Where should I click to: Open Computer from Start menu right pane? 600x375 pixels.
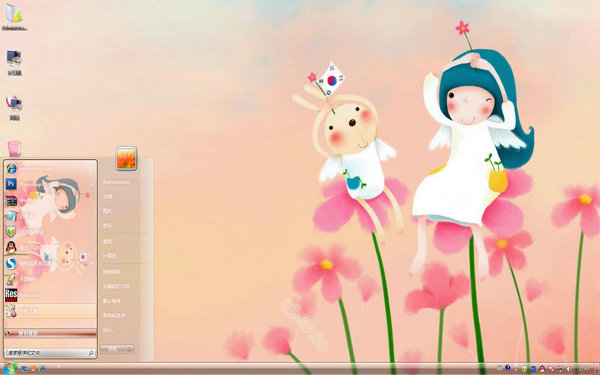coord(110,256)
